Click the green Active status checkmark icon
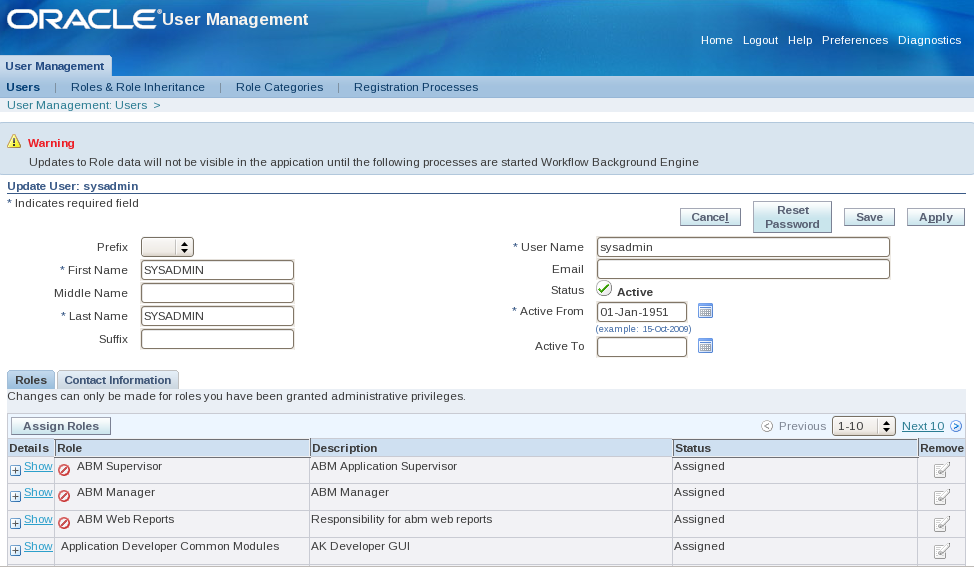This screenshot has width=974, height=567. (604, 288)
